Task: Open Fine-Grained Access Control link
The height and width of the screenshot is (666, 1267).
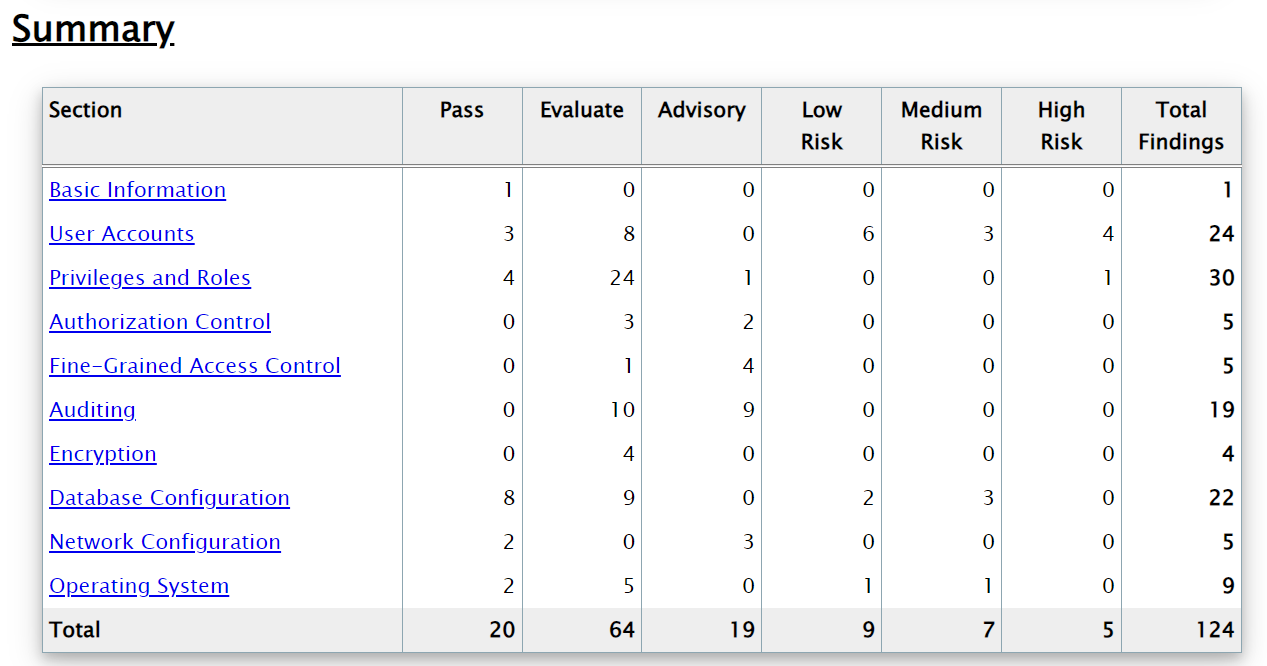Action: 195,366
